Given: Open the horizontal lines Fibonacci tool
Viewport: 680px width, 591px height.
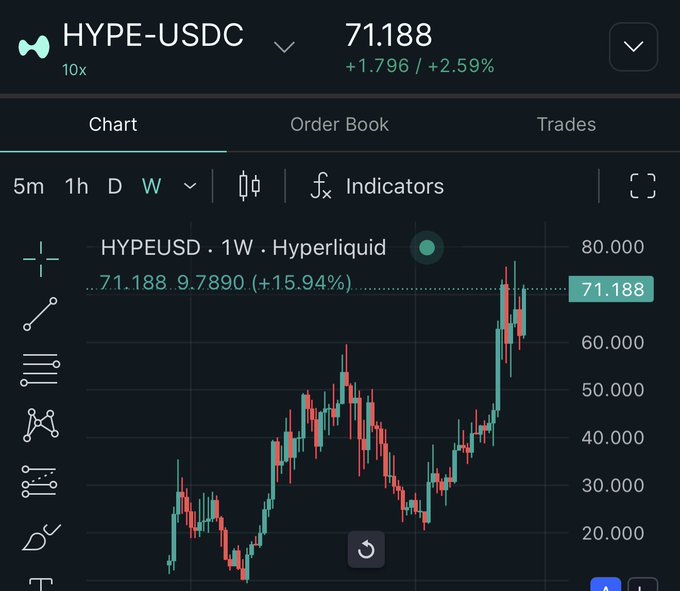Looking at the screenshot, I should coord(40,369).
